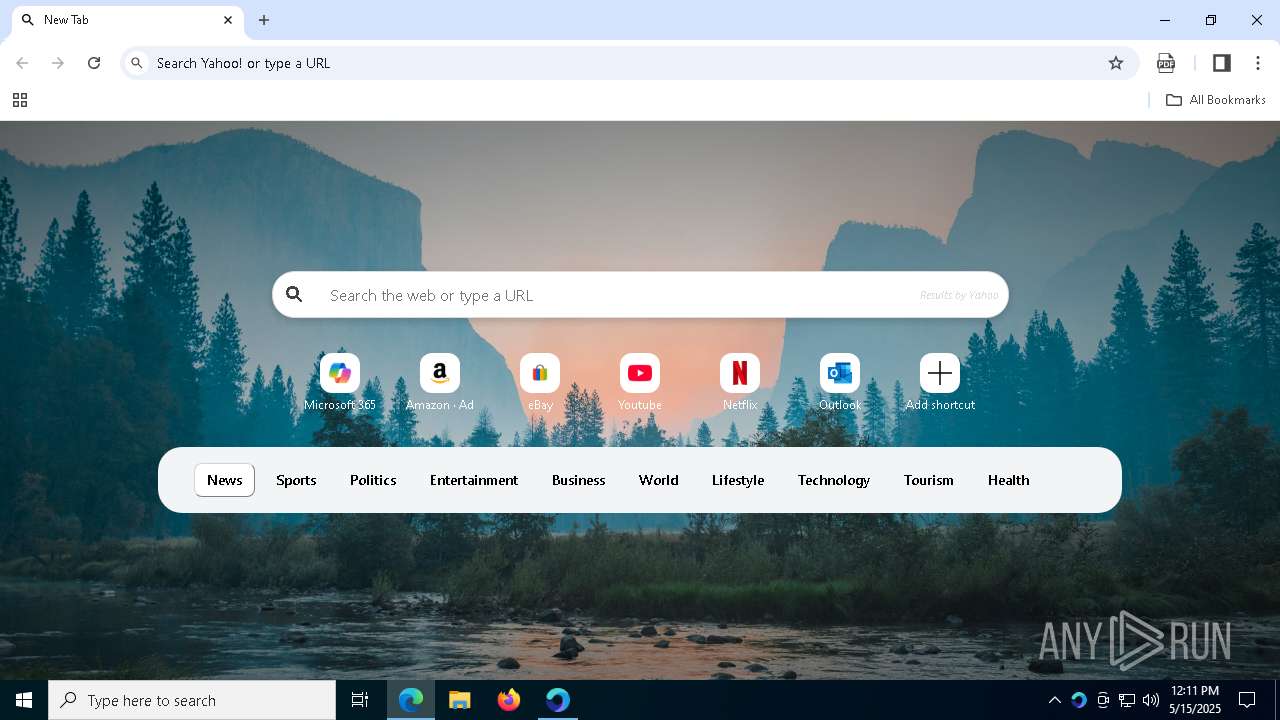Go back with the back arrow
The height and width of the screenshot is (720, 1280).
click(x=22, y=63)
